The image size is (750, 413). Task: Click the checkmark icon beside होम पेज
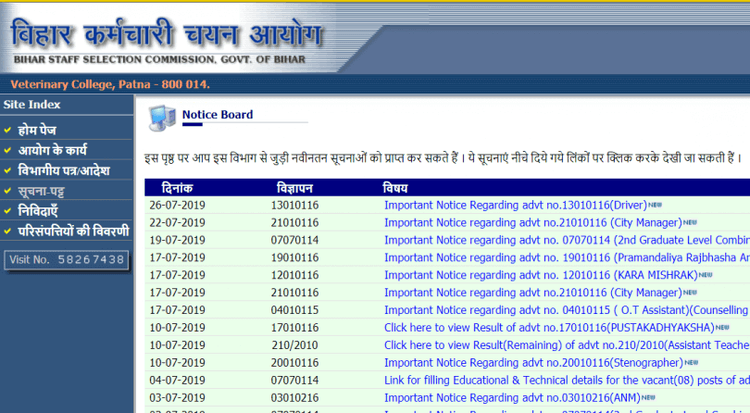8,129
